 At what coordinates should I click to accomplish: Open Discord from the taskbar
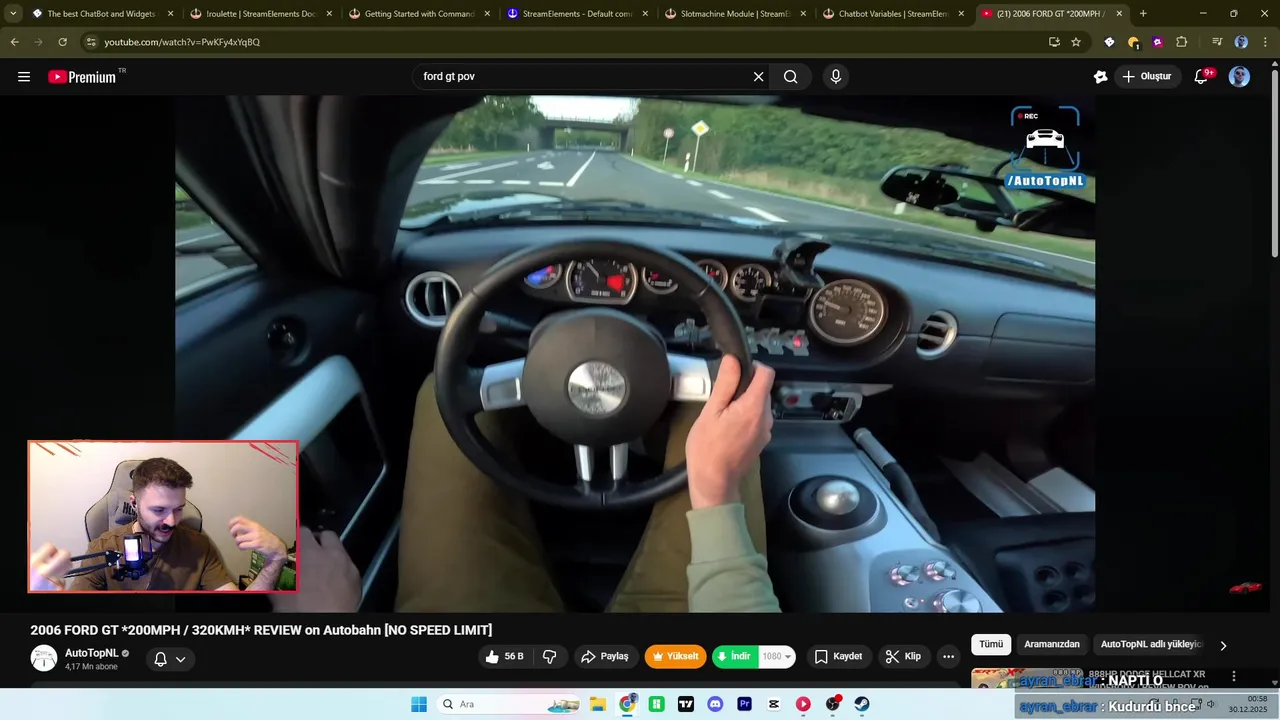(715, 704)
